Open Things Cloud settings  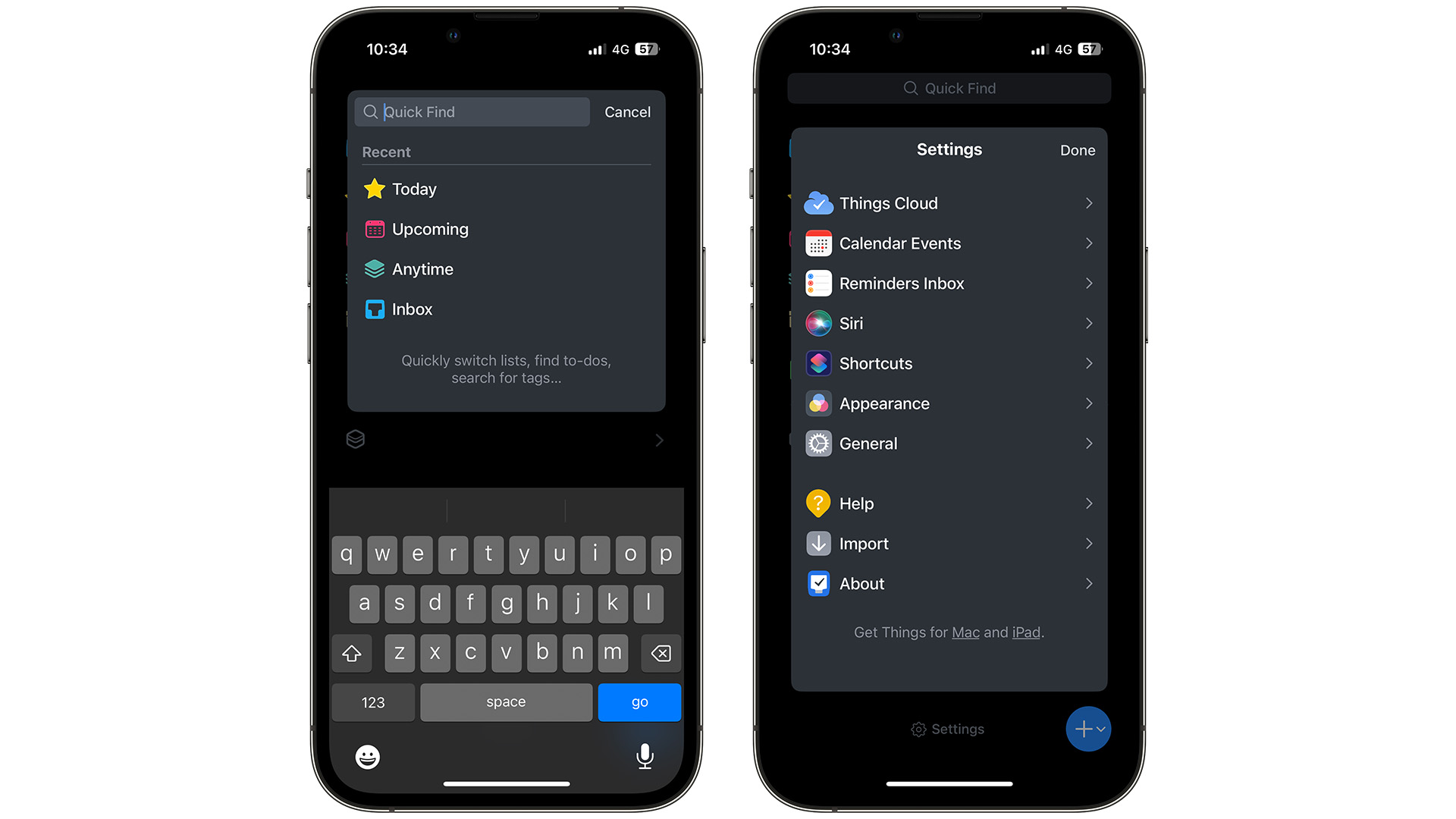coord(949,203)
